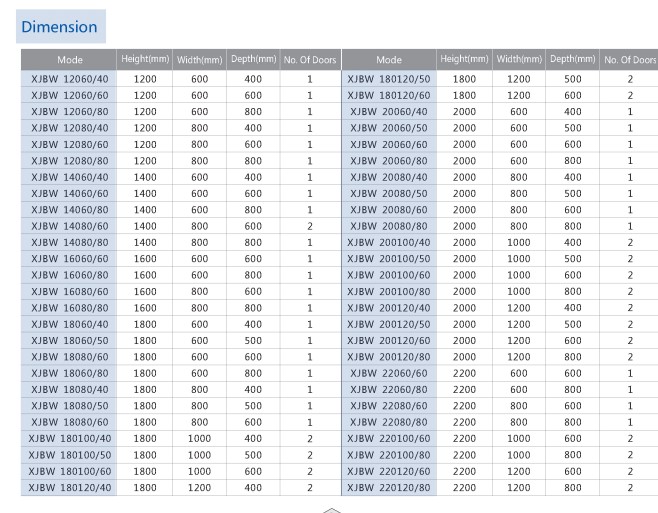Screen dimensions: 658x513
Task: Choose the XJBW 12080/80 model cell
Action: click(x=69, y=161)
